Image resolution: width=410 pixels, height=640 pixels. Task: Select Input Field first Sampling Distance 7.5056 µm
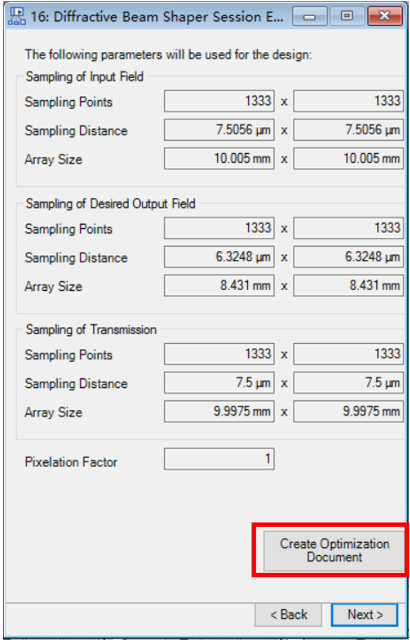coord(219,130)
